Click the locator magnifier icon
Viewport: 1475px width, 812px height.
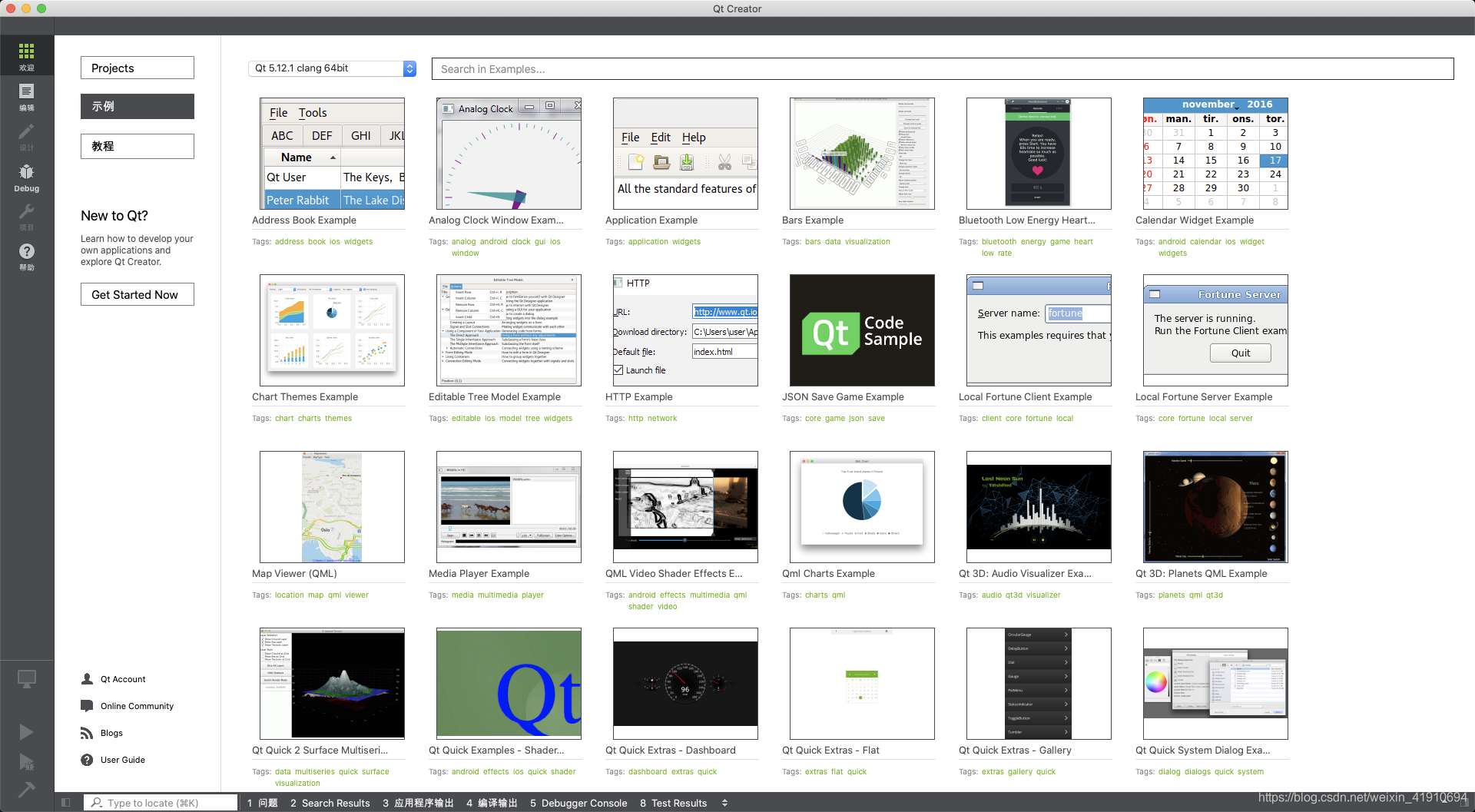click(x=97, y=803)
